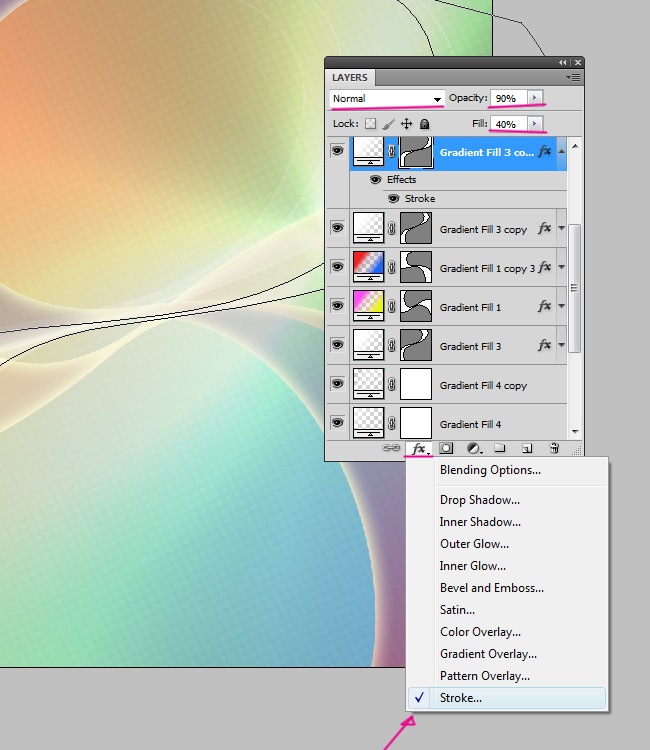Open the Opacity slider arrow
650x750 pixels.
[535, 98]
